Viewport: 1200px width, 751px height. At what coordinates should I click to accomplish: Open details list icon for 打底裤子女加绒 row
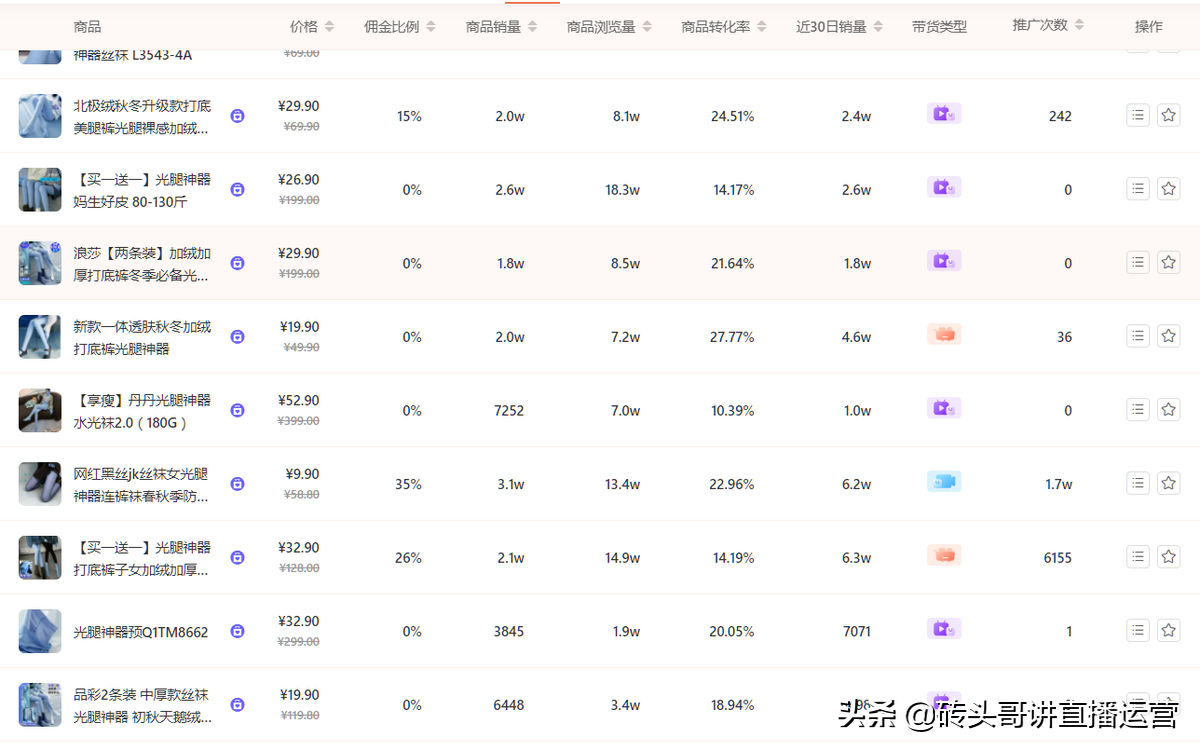(x=1138, y=557)
